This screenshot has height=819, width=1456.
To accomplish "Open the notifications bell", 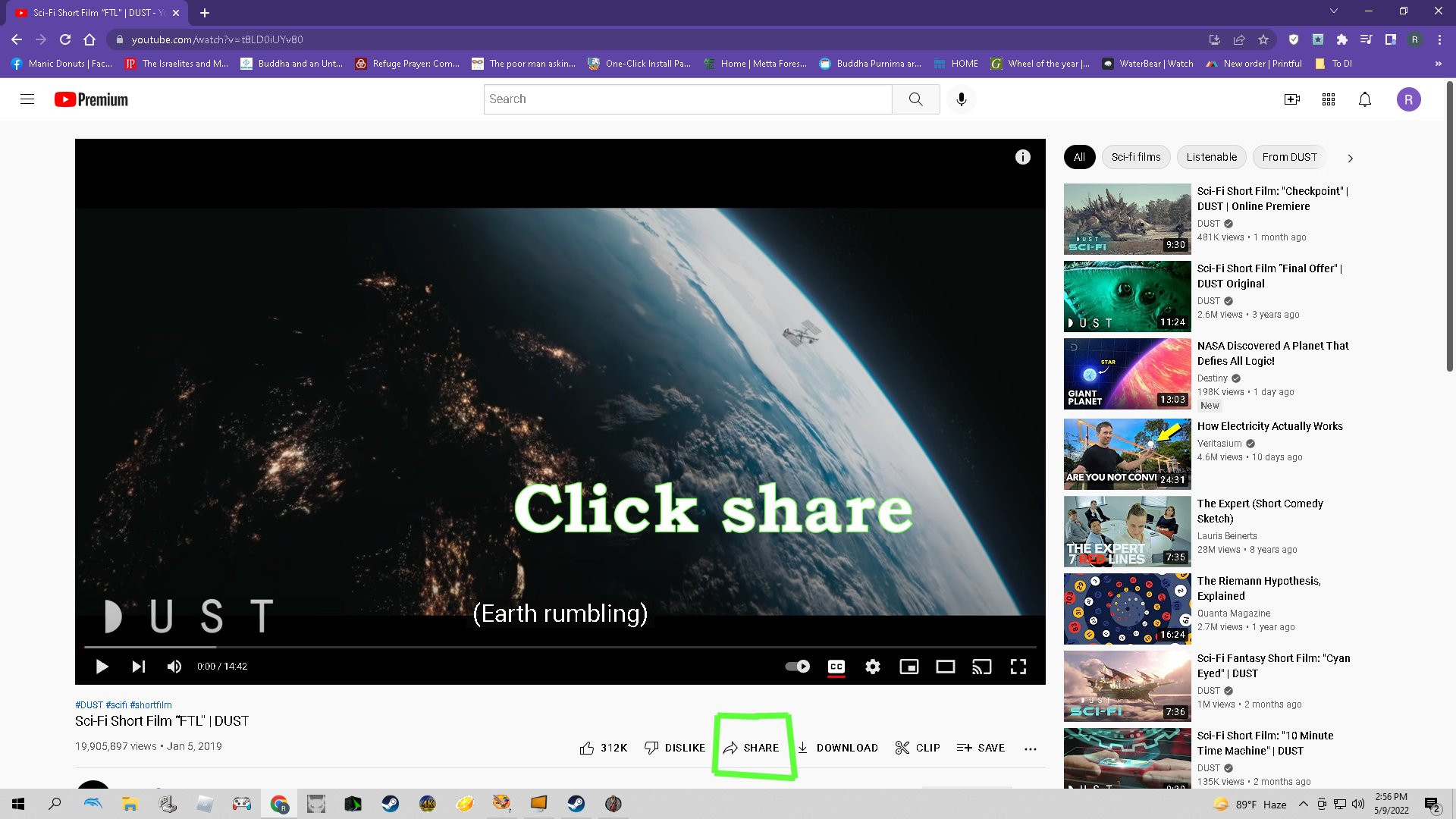I will [1365, 99].
